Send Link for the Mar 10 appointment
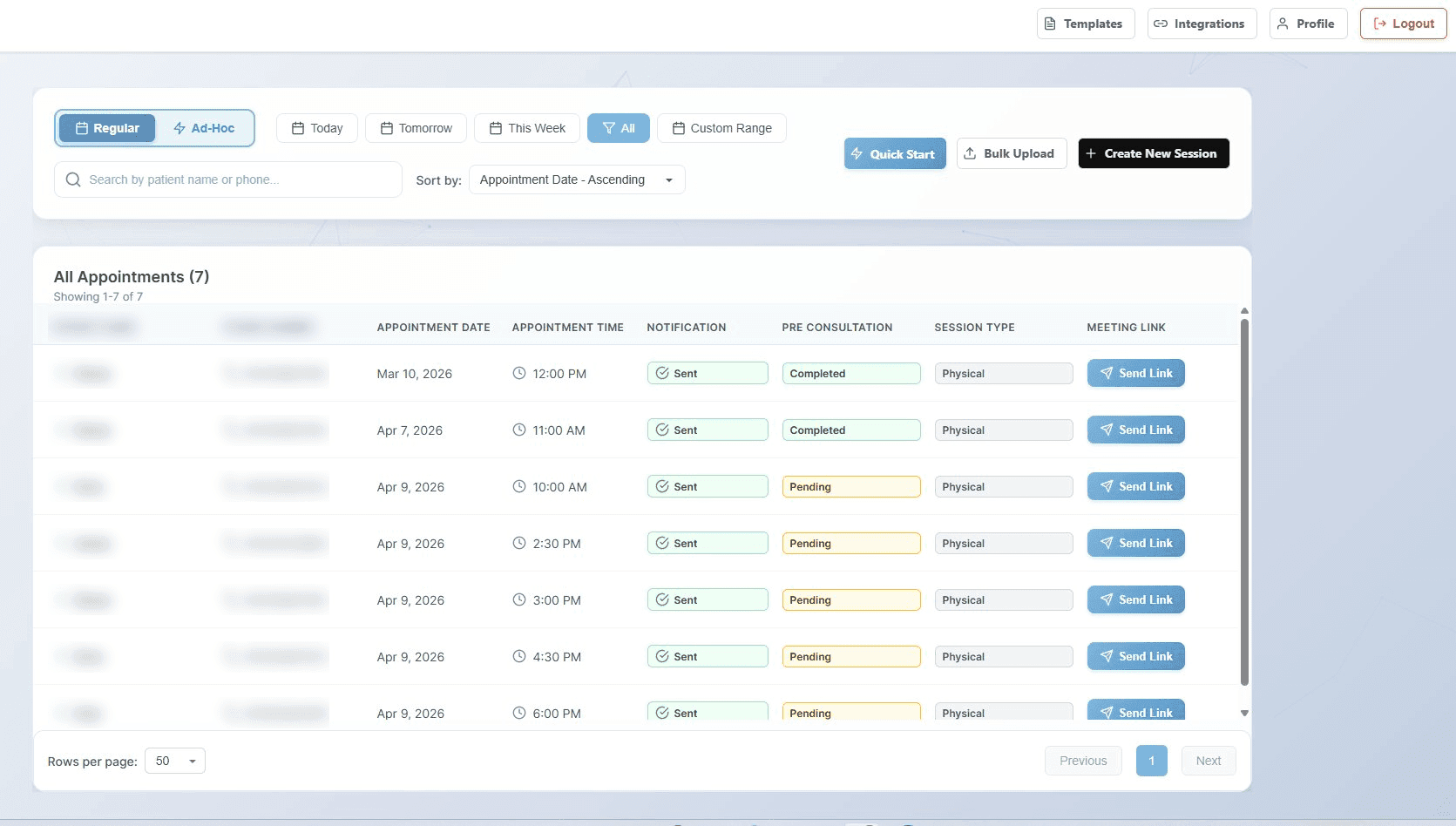1456x826 pixels. tap(1135, 373)
